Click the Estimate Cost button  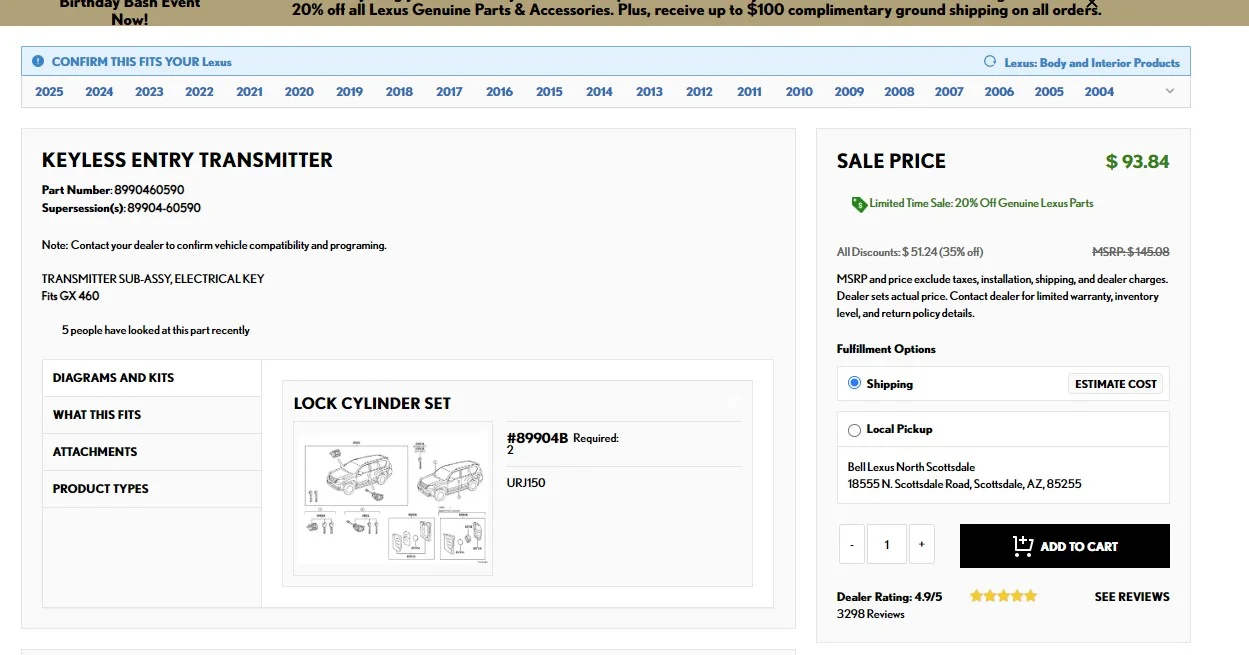coord(1115,384)
